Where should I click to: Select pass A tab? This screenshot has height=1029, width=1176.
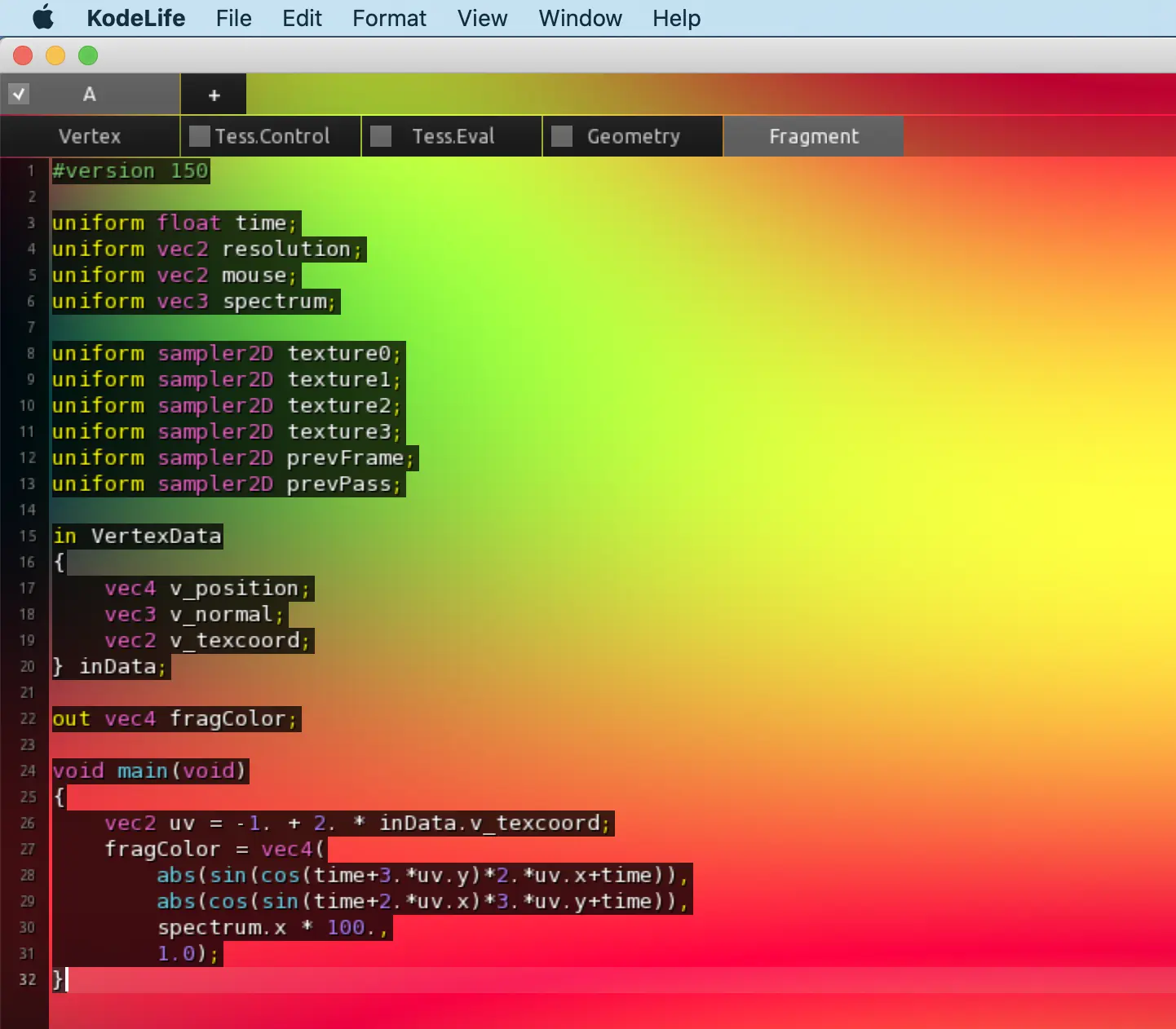(x=90, y=95)
